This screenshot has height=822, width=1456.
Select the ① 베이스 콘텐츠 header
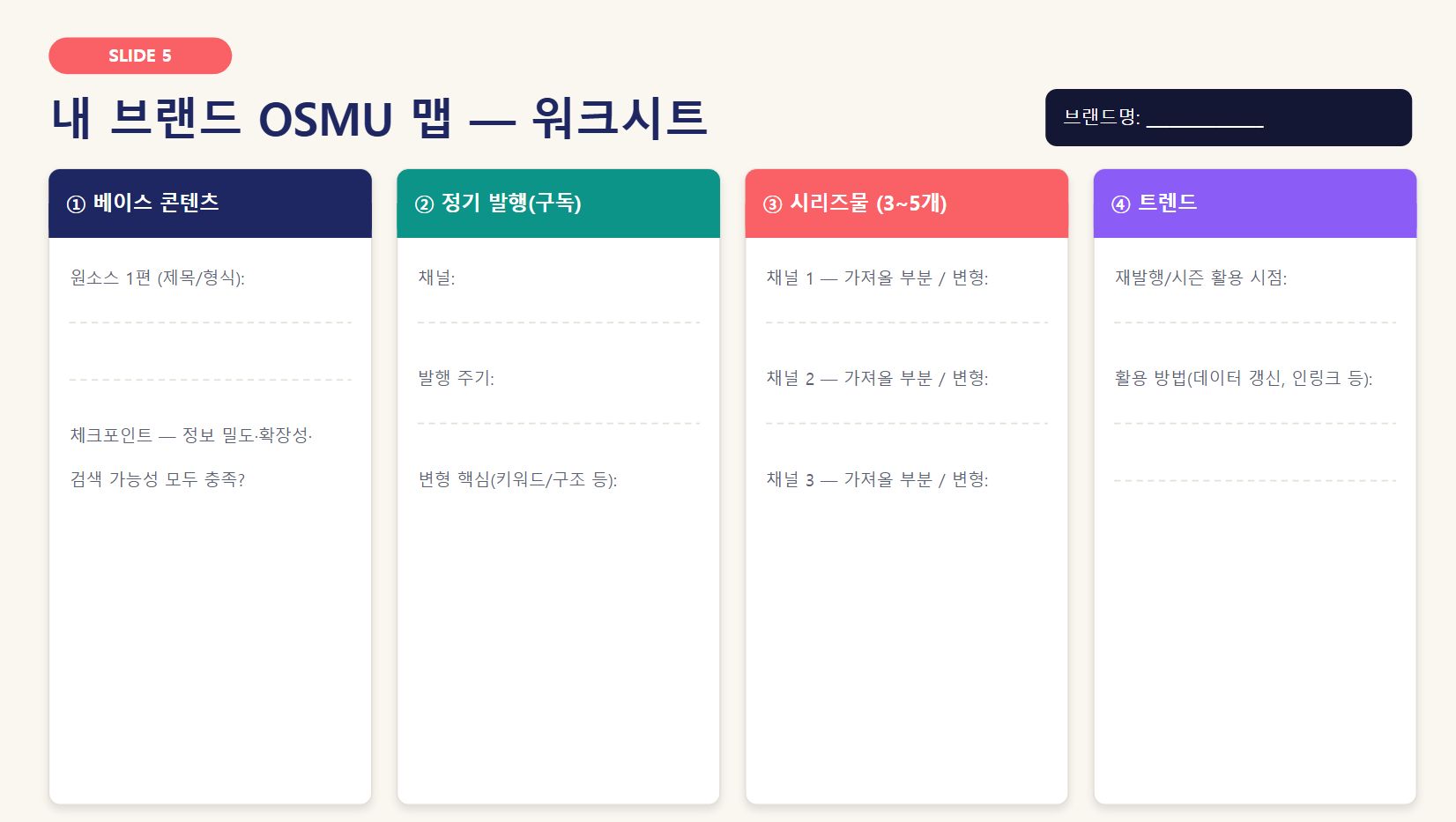210,204
